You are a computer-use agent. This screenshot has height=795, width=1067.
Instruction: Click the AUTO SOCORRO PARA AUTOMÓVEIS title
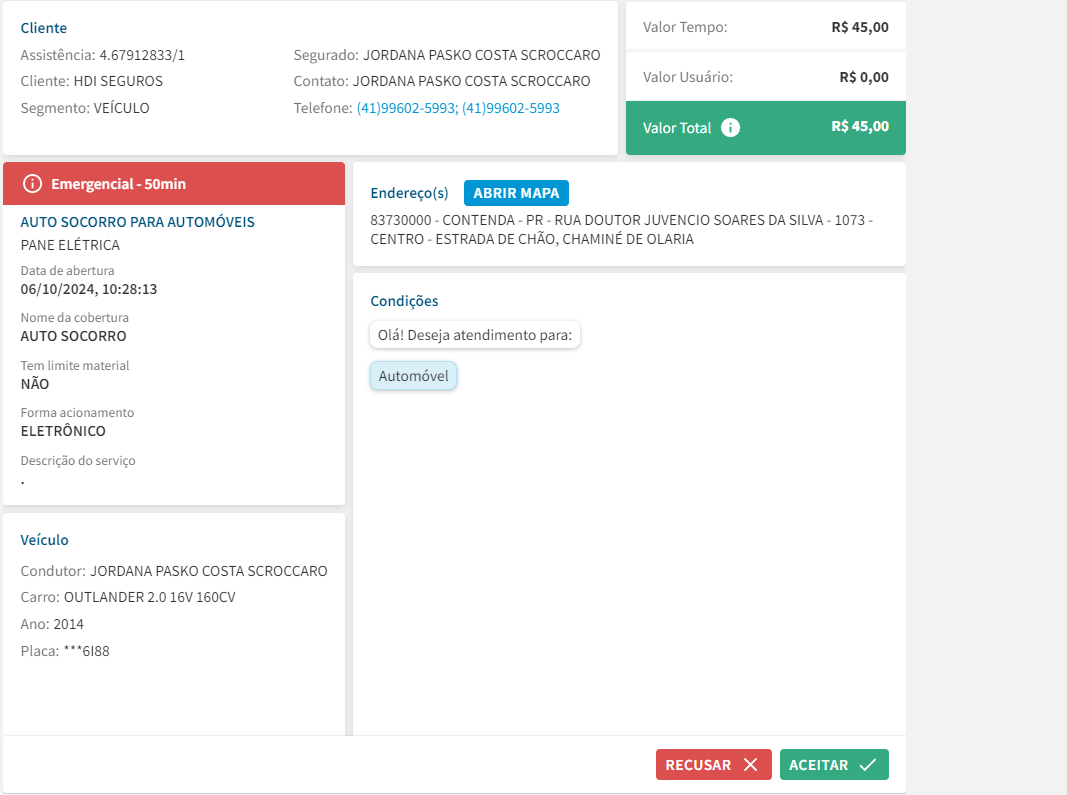point(138,222)
